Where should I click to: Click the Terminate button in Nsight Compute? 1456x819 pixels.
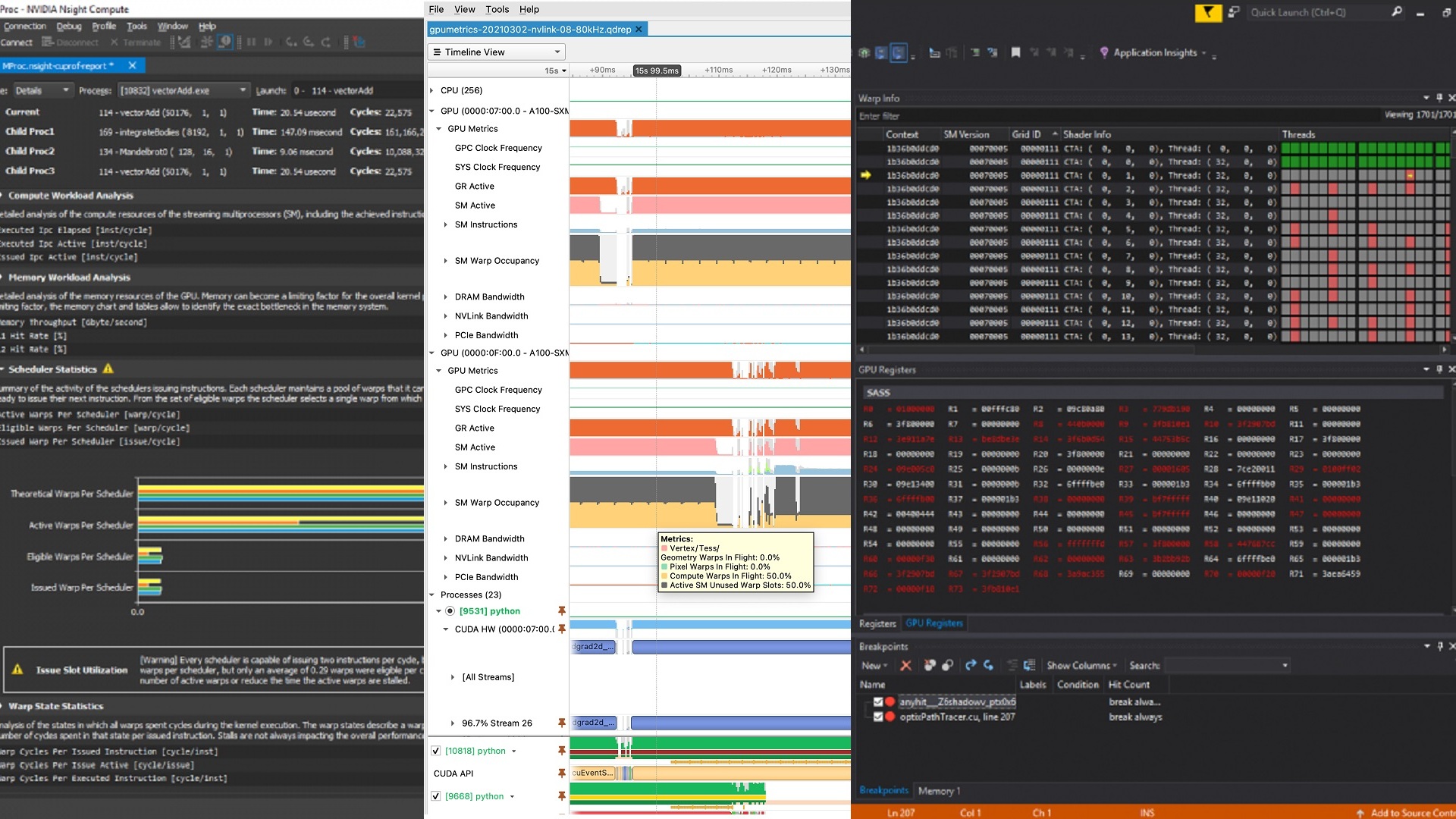136,42
